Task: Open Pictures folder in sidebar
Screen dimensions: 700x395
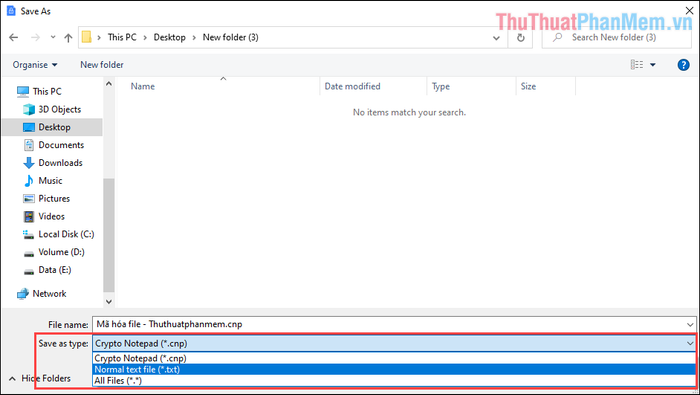Action: point(46,199)
